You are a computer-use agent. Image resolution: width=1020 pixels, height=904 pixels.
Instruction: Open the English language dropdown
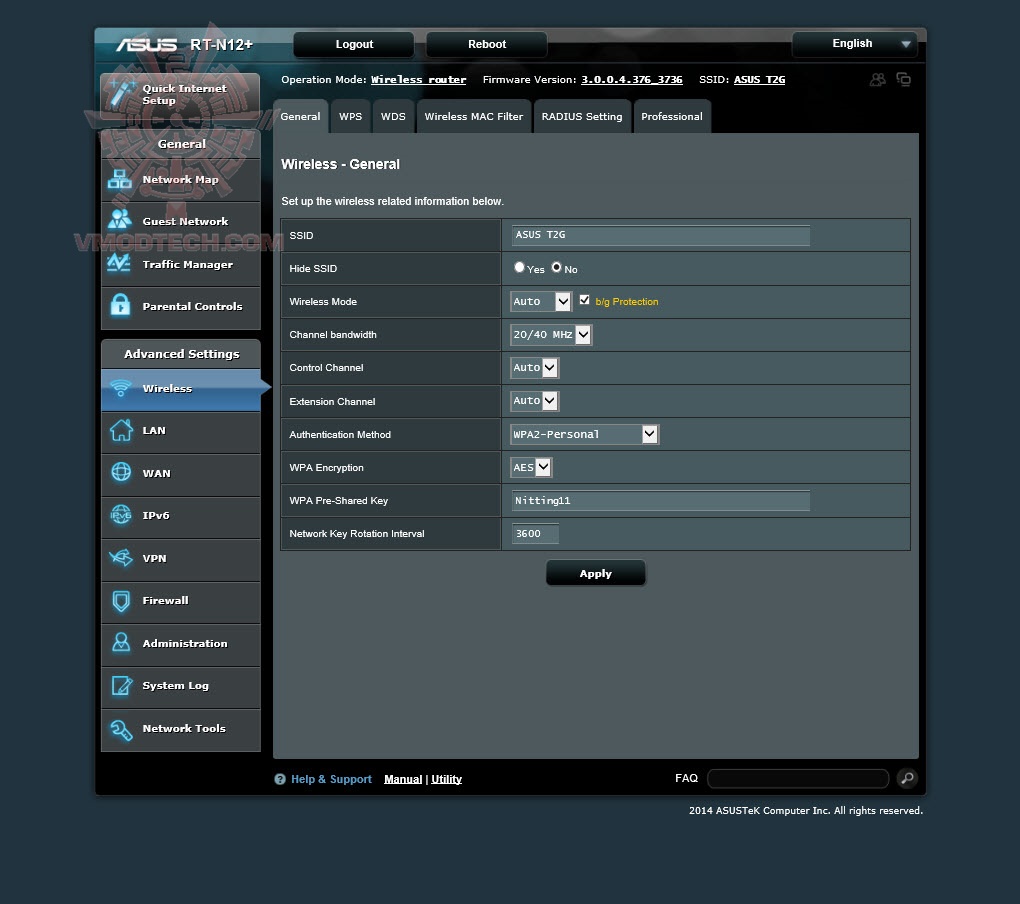click(855, 44)
